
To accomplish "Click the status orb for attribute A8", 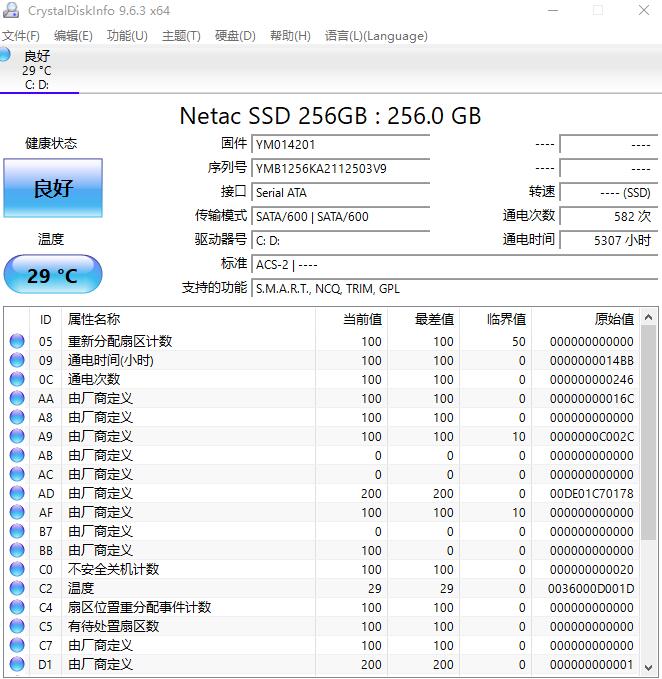I will click(x=17, y=417).
